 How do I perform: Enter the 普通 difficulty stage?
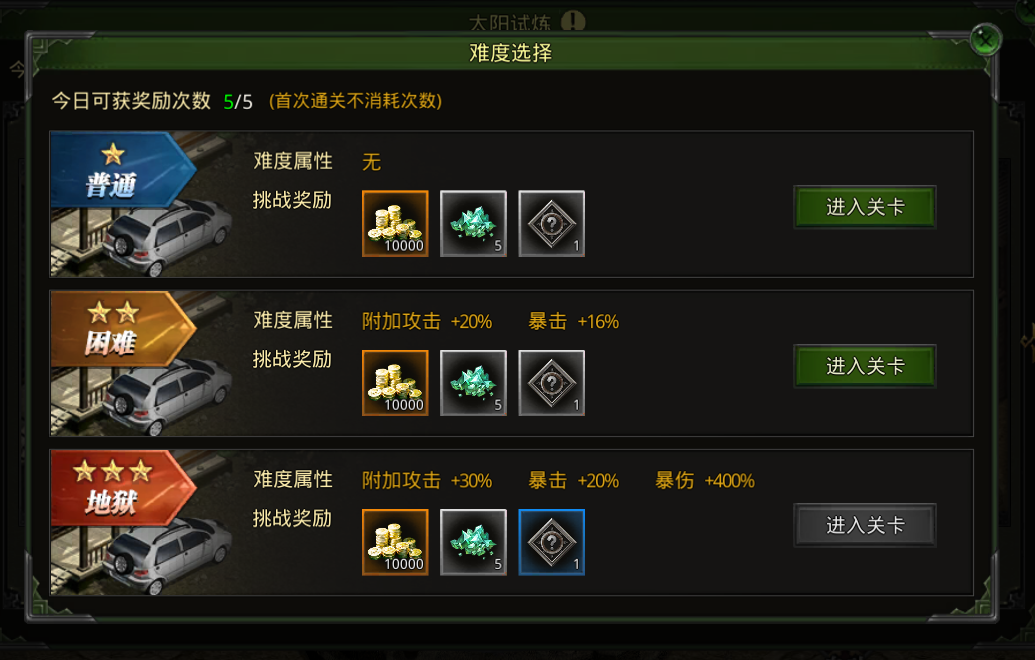tap(865, 207)
